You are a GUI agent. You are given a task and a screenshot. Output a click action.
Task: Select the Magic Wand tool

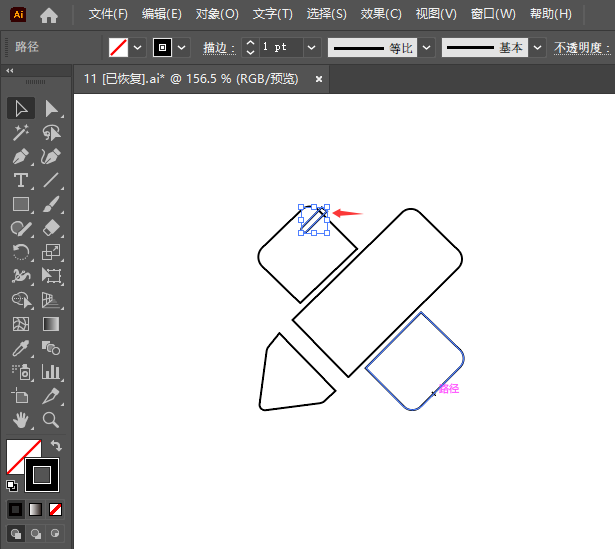tap(21, 132)
